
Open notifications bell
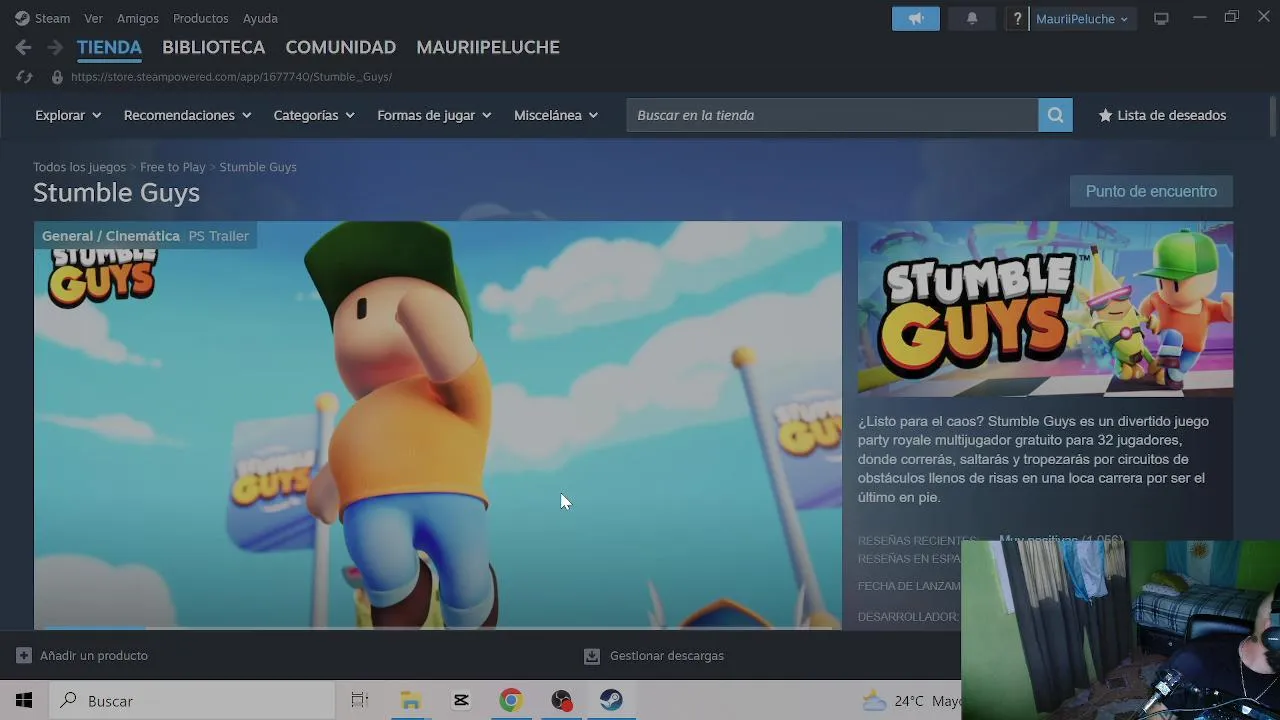[971, 18]
